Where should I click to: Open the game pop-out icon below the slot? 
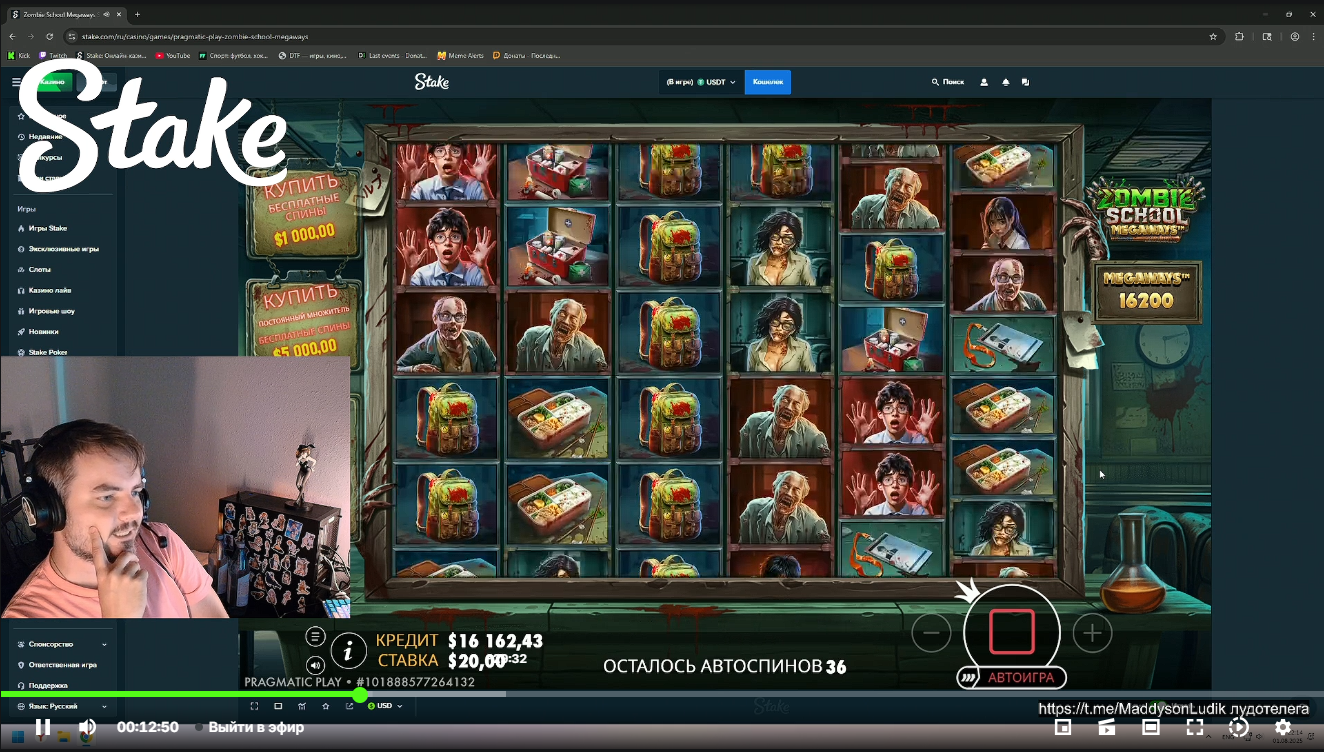350,706
